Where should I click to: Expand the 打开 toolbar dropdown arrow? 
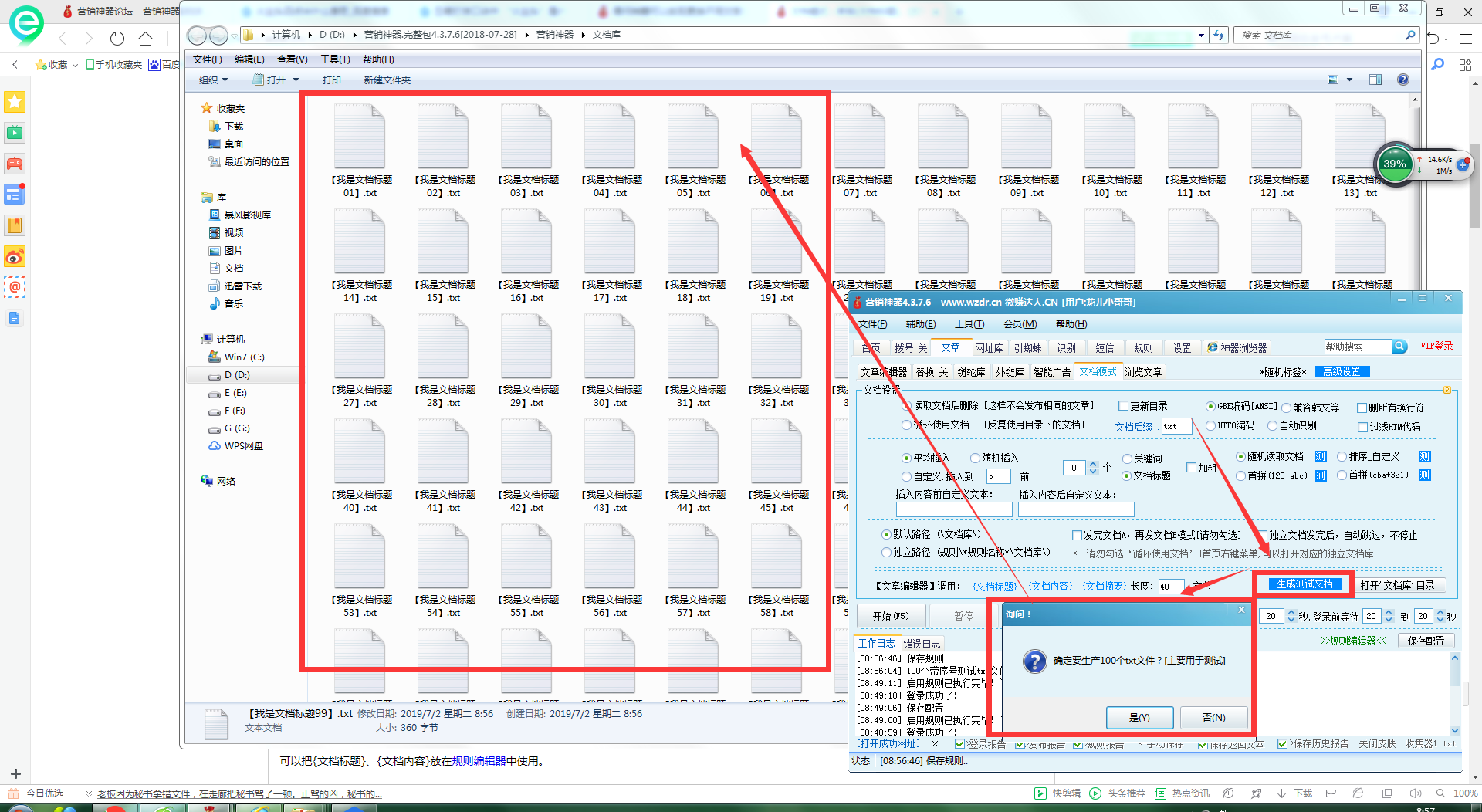coord(296,80)
